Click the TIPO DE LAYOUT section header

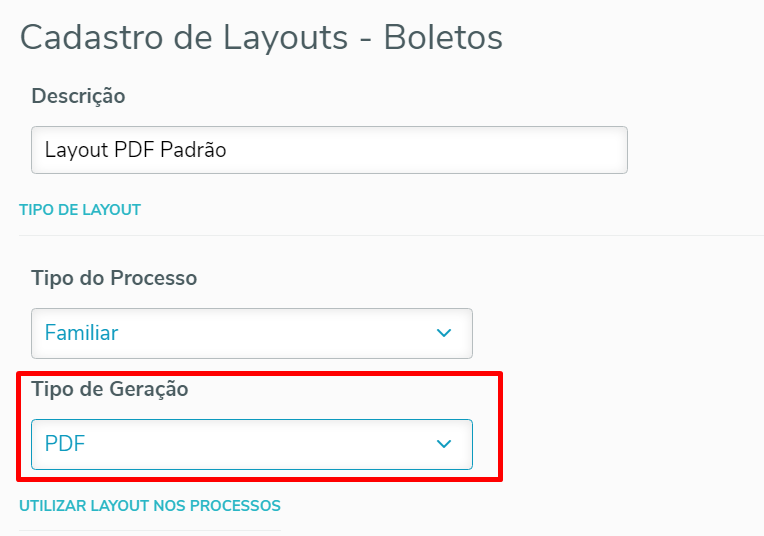point(80,210)
